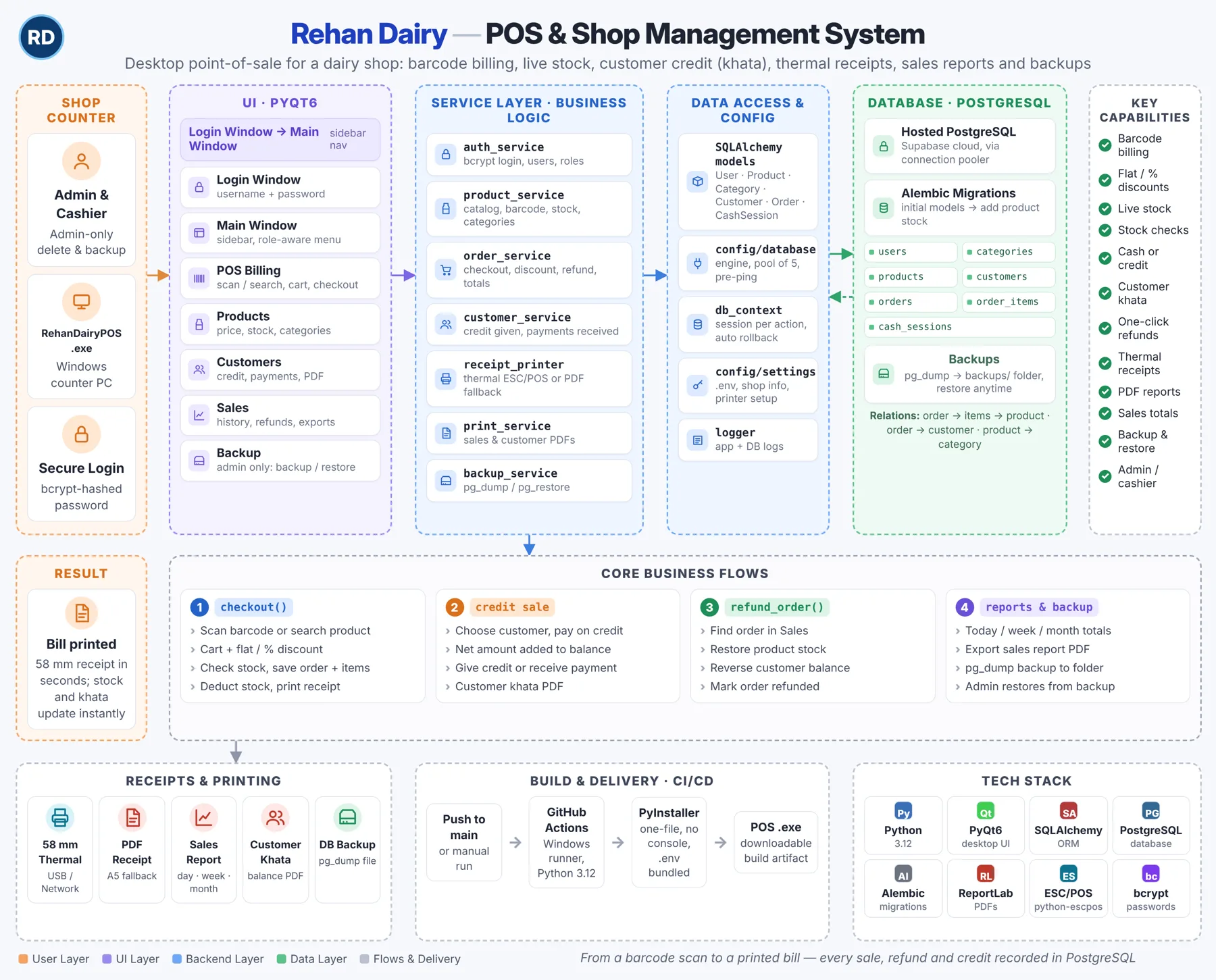This screenshot has height=980, width=1216.
Task: Click the config/database plug icon
Action: pos(698,263)
